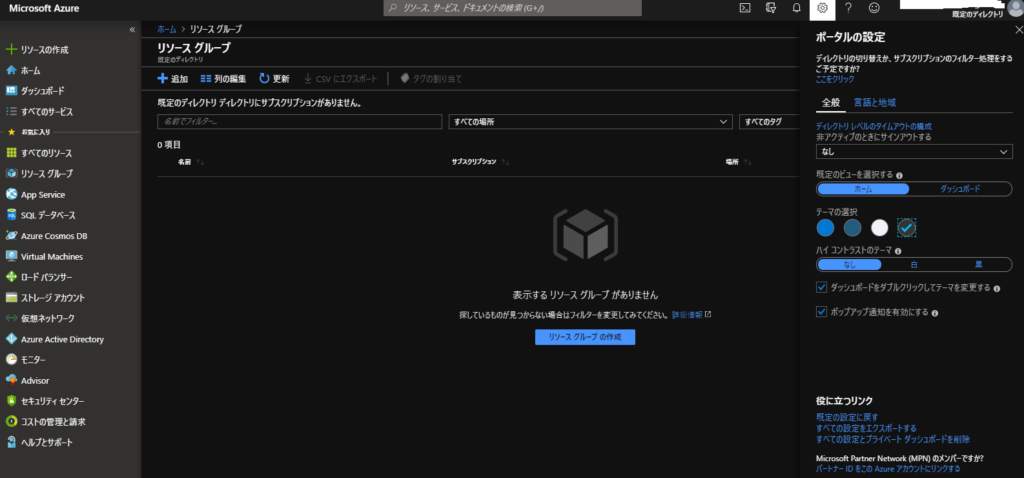
Task: Click 既定の設定に戻す link
Action: coord(847,417)
